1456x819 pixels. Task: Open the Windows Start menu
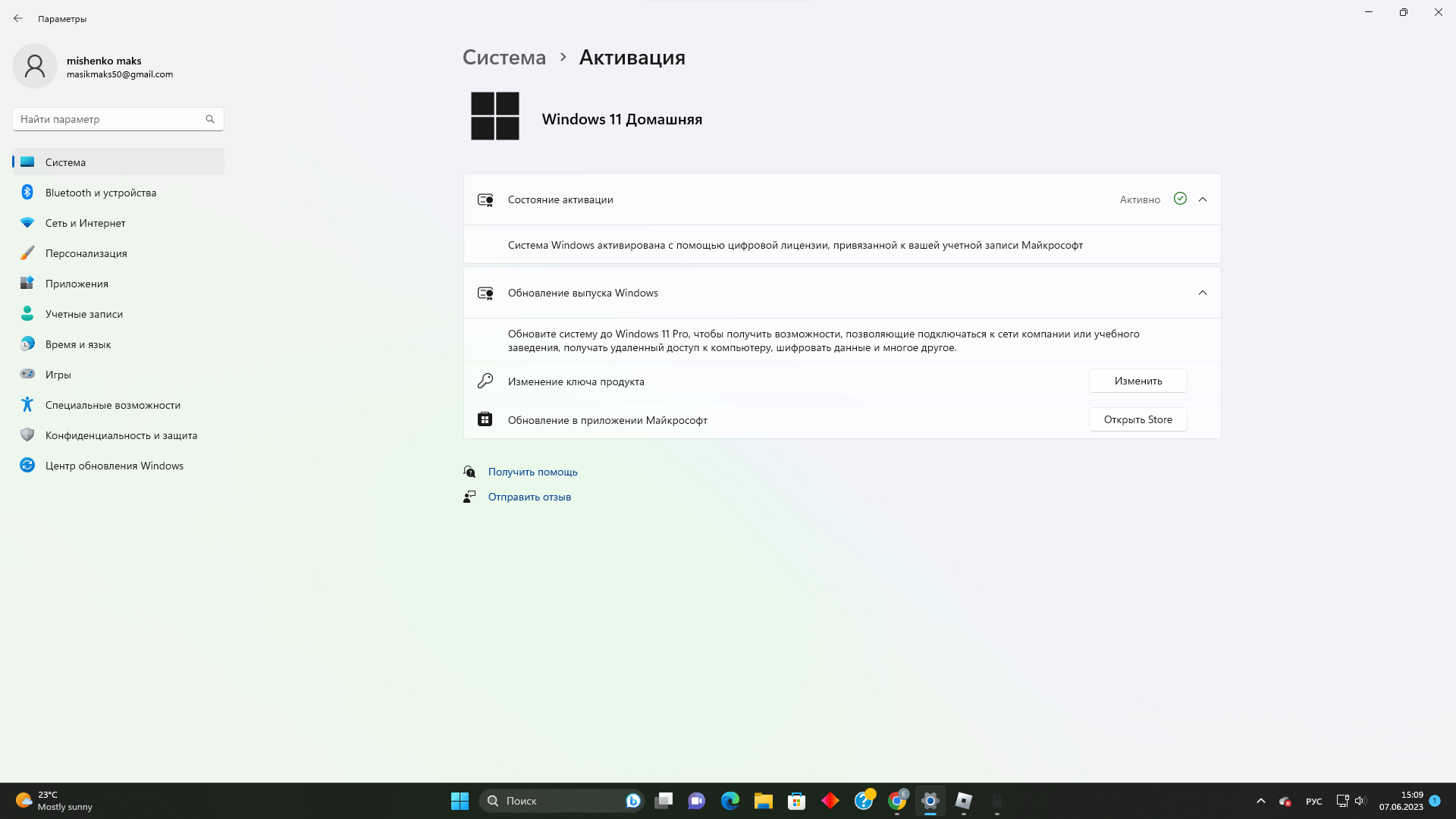click(x=460, y=801)
